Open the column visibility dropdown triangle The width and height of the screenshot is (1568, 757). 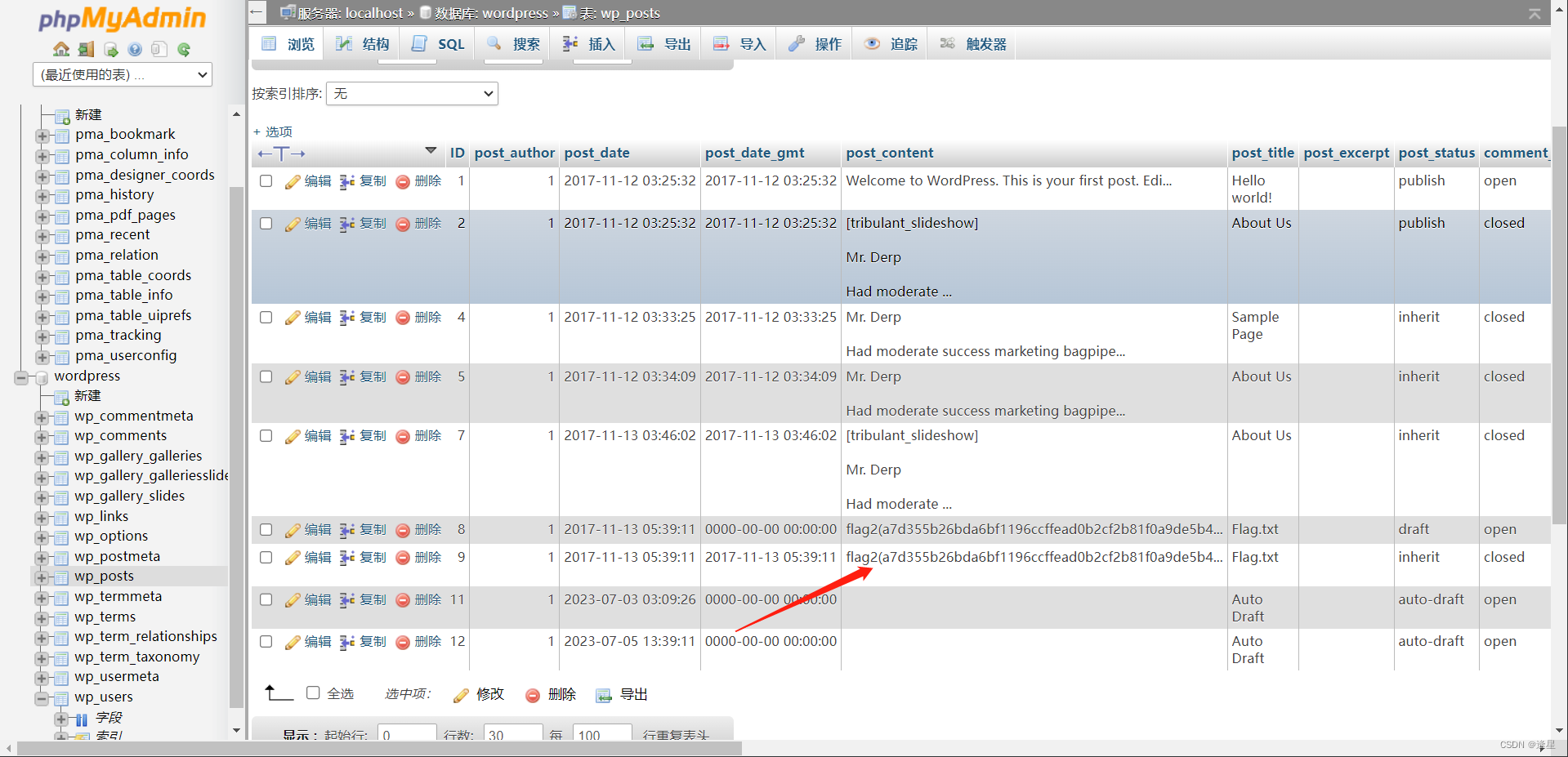(431, 151)
